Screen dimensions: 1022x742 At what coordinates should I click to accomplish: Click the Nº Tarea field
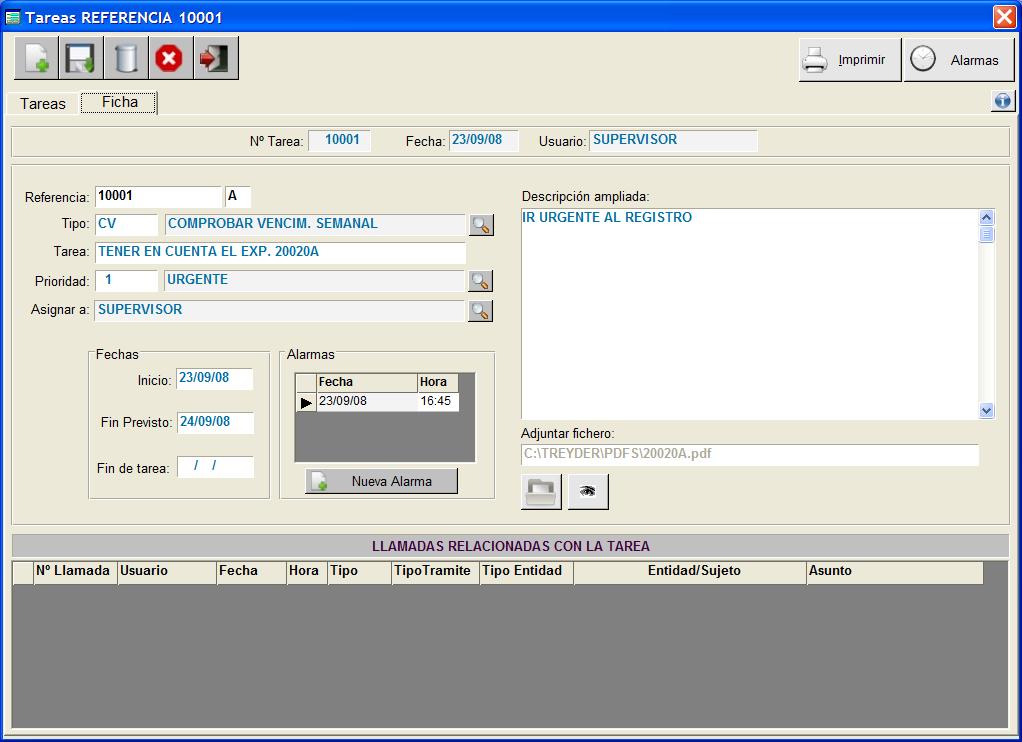point(340,140)
